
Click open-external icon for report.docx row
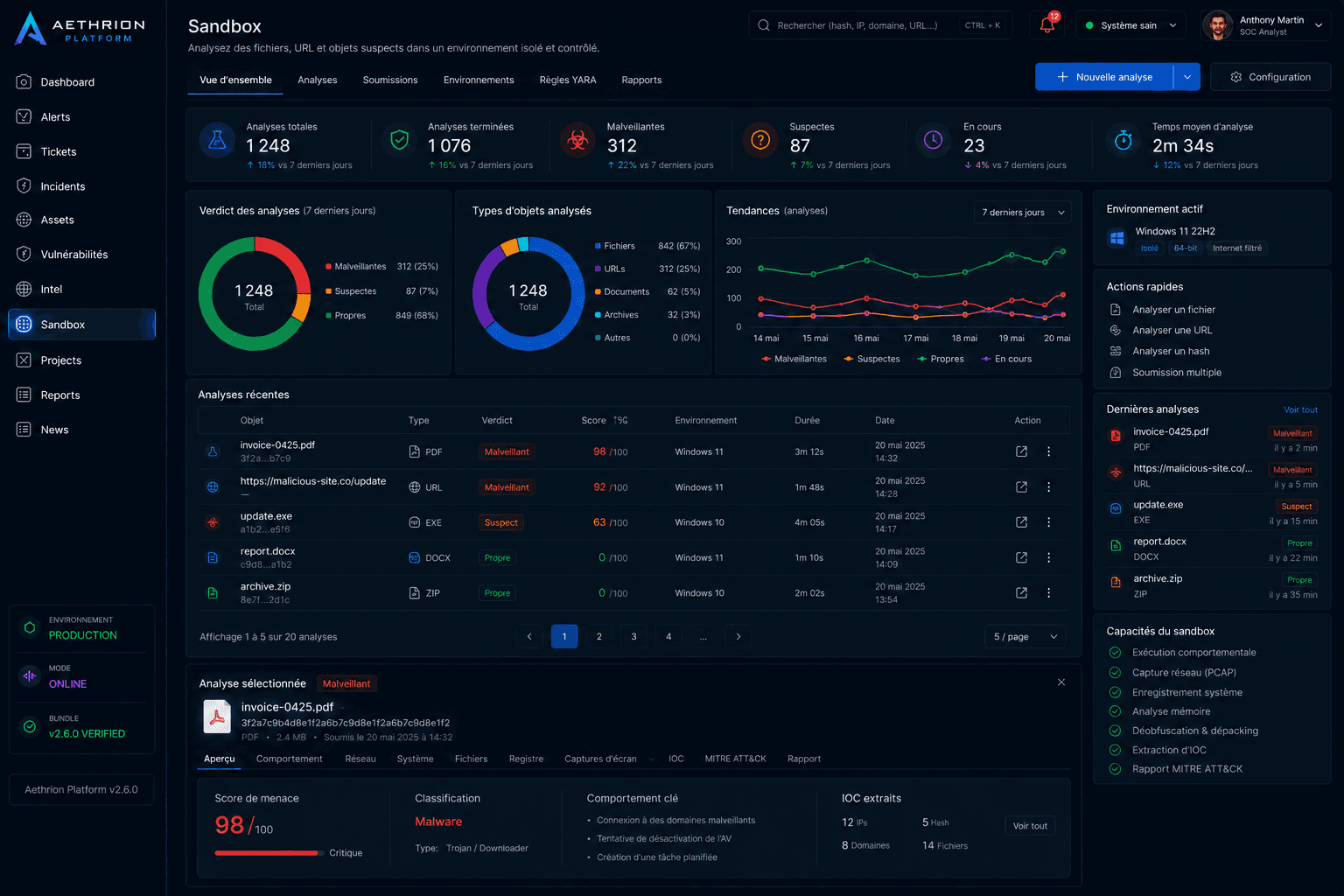pyautogui.click(x=1021, y=557)
